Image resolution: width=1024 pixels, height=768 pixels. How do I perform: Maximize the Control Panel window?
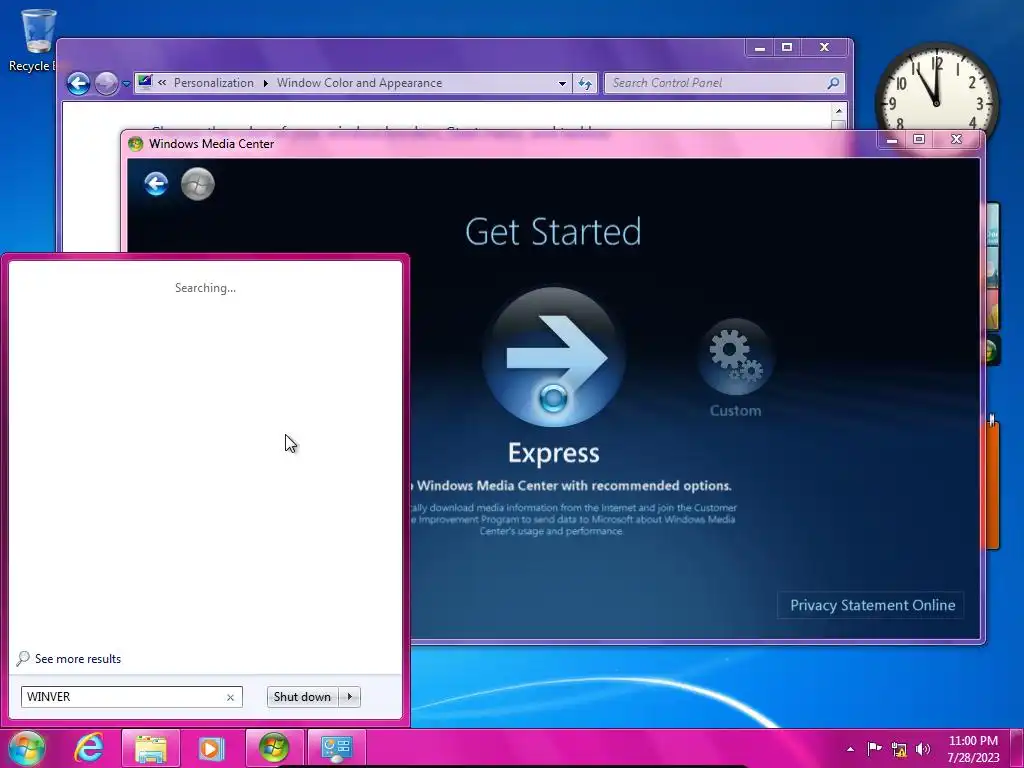(x=787, y=48)
